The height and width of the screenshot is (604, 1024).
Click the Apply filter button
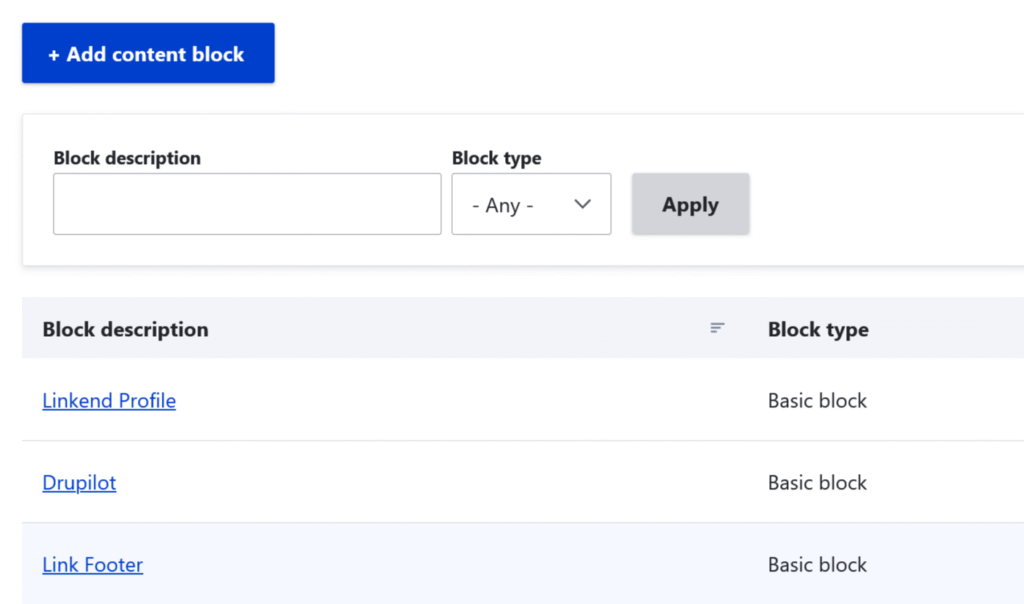coord(690,204)
